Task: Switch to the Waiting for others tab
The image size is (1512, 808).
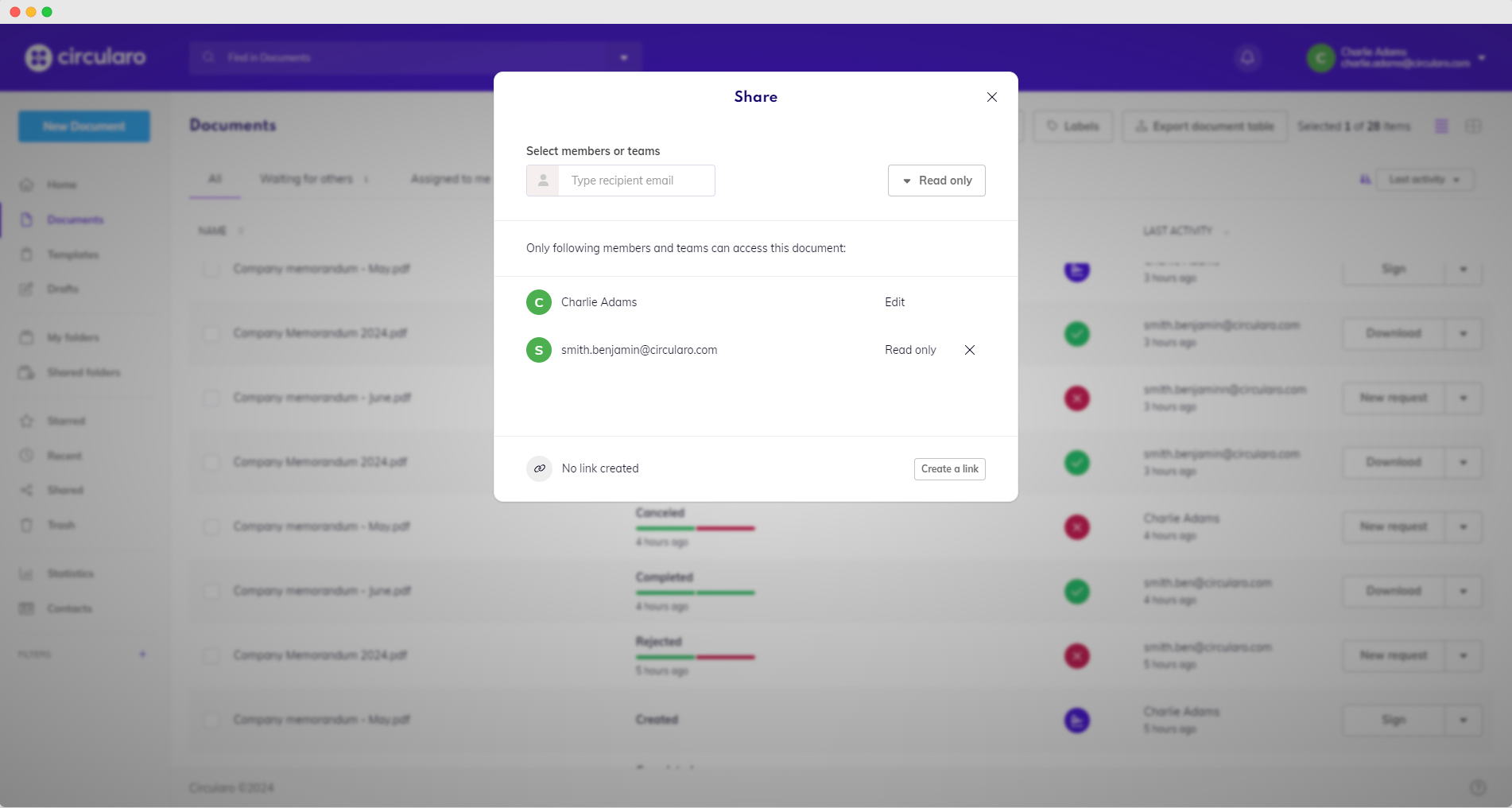Action: 306,179
